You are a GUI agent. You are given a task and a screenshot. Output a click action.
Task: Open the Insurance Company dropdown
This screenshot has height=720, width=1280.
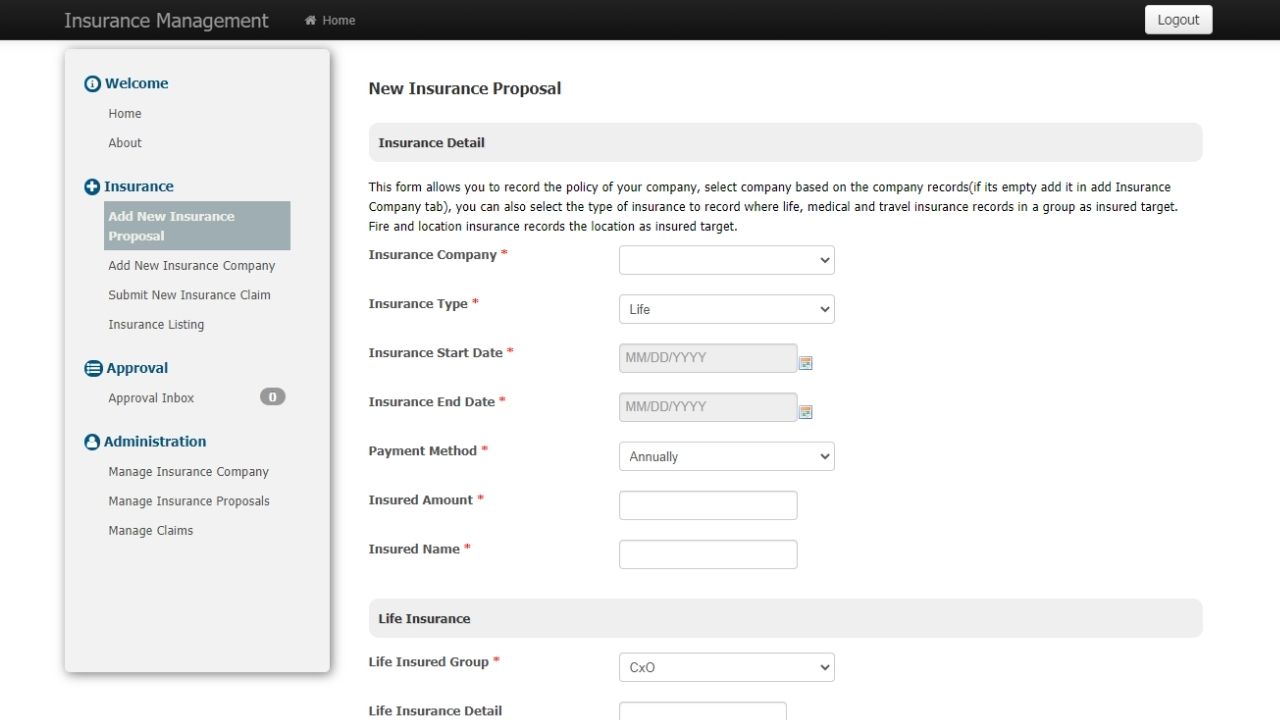coord(726,260)
